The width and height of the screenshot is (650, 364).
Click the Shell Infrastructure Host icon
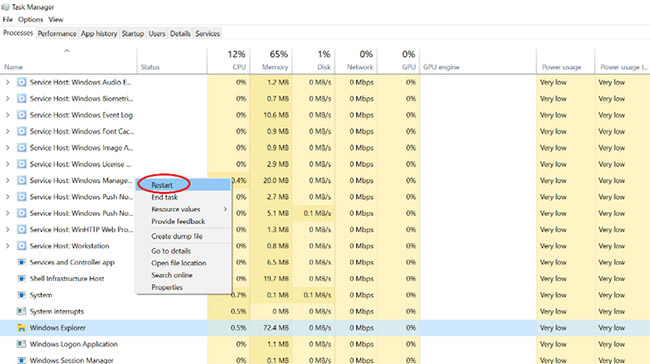pos(21,279)
